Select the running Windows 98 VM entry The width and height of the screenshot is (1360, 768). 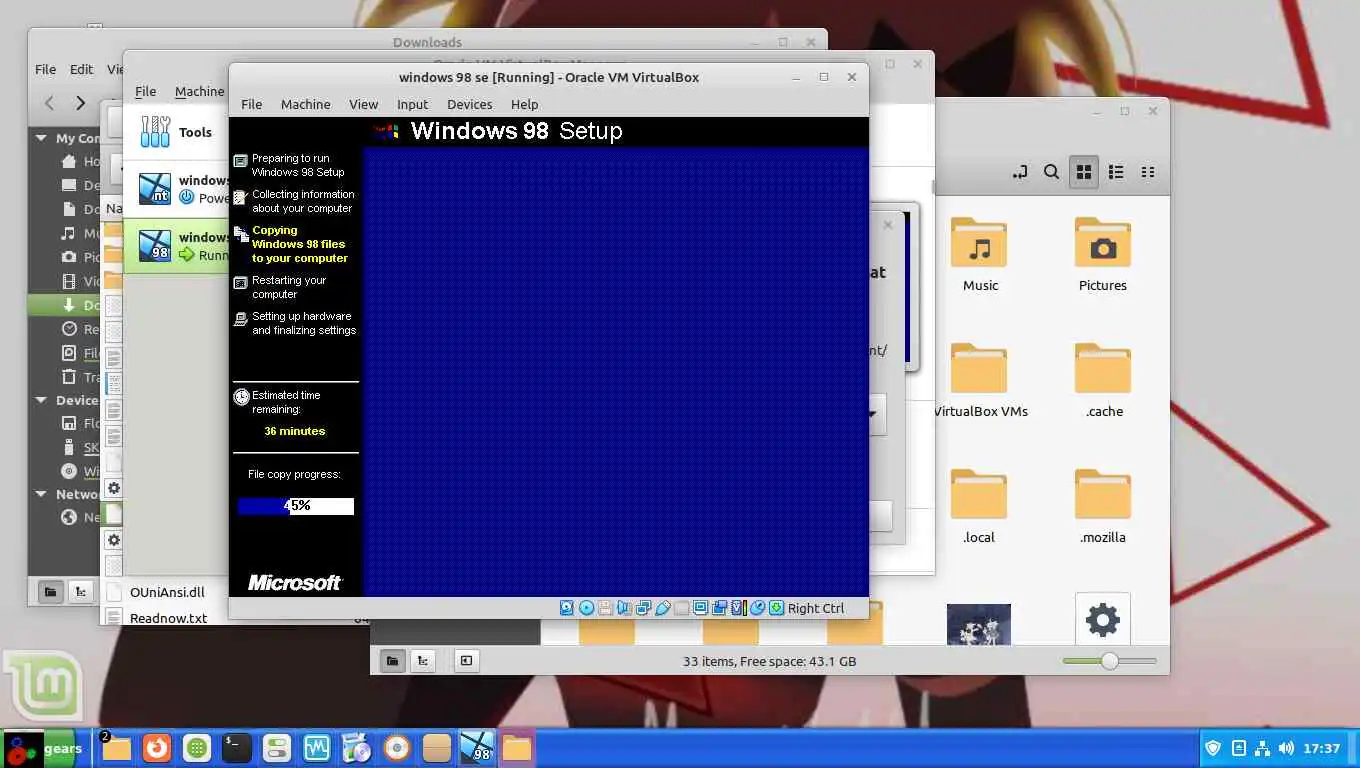point(176,246)
